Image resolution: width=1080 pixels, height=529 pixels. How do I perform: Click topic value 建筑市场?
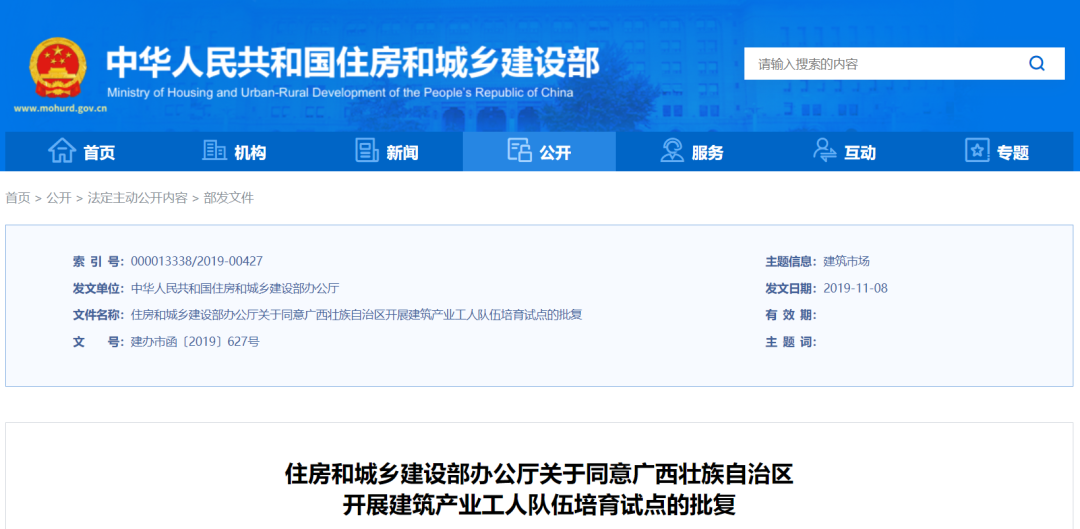pyautogui.click(x=847, y=262)
